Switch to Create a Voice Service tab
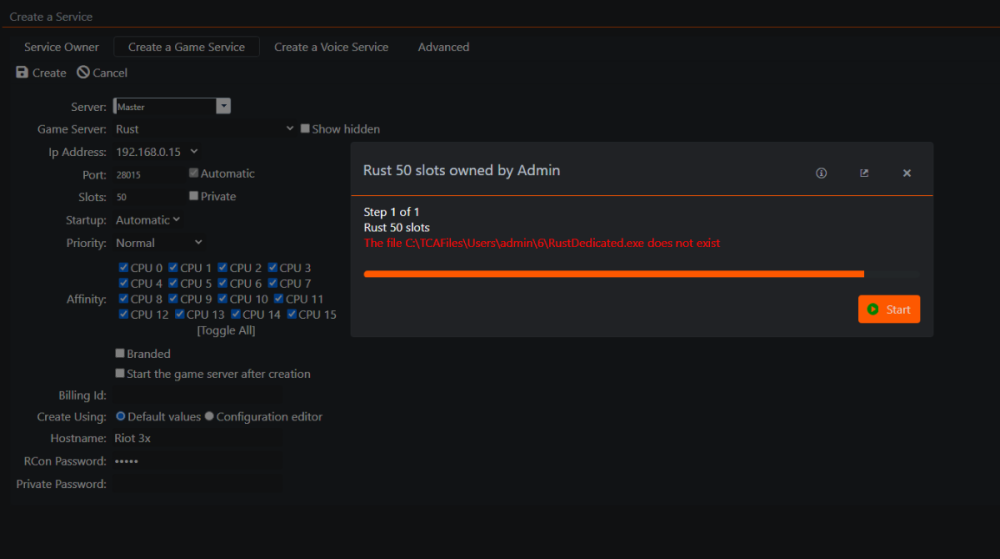The image size is (1000, 559). 331,47
